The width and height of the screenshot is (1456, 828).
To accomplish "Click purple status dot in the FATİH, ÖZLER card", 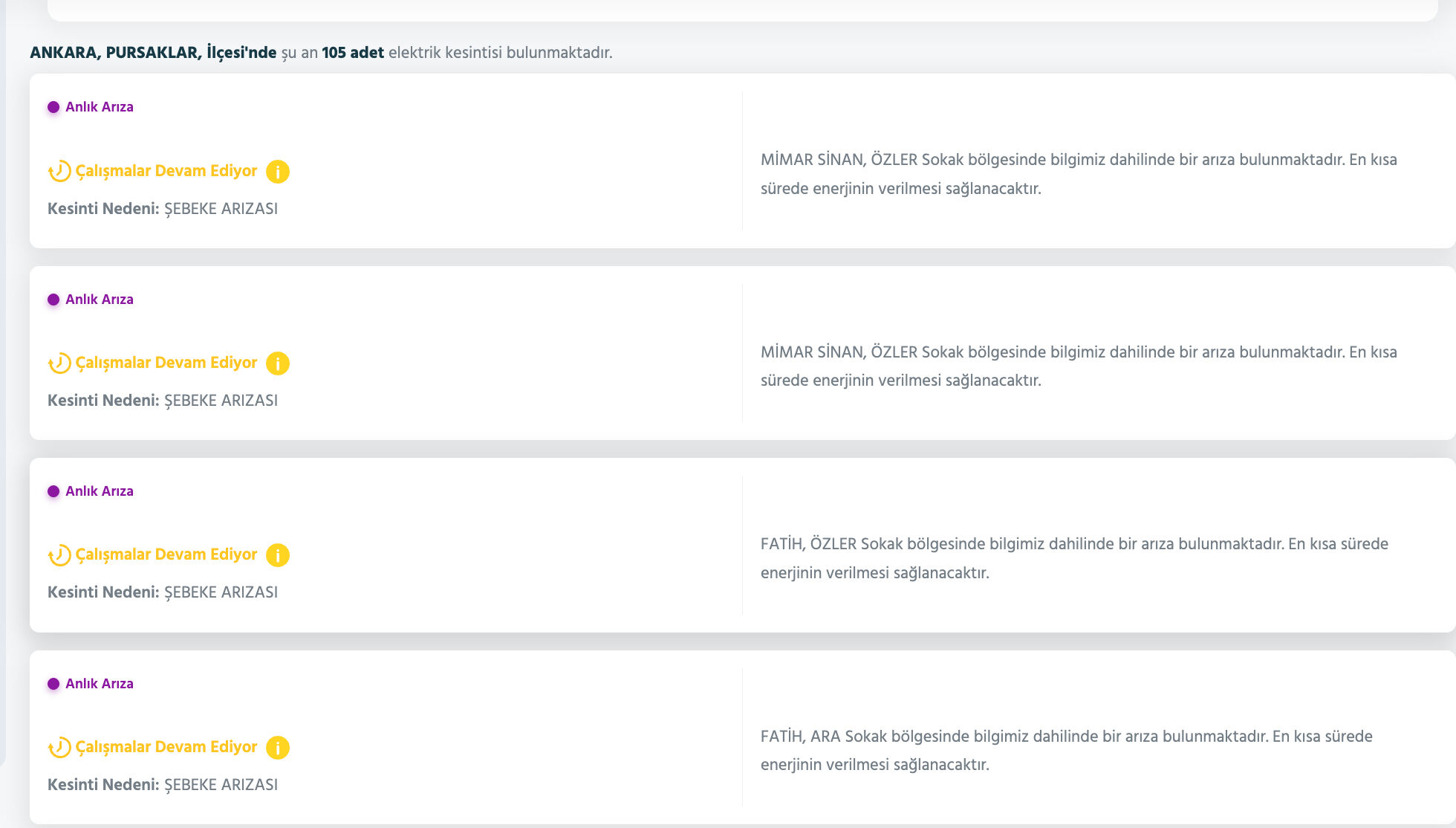I will [53, 491].
